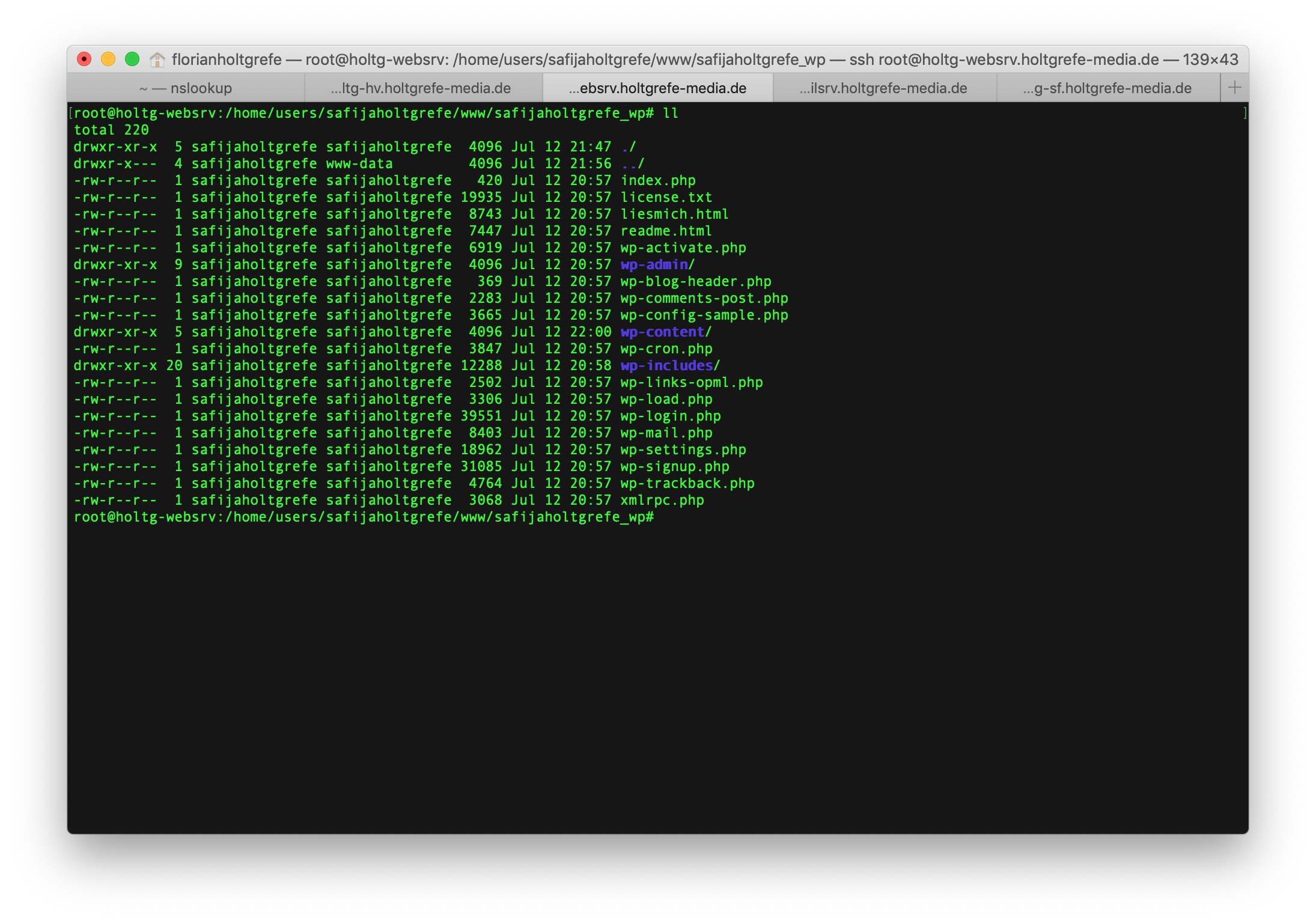The image size is (1316, 923).
Task: Select the ltg-hv.holtgrefe-media.de tab
Action: (421, 88)
